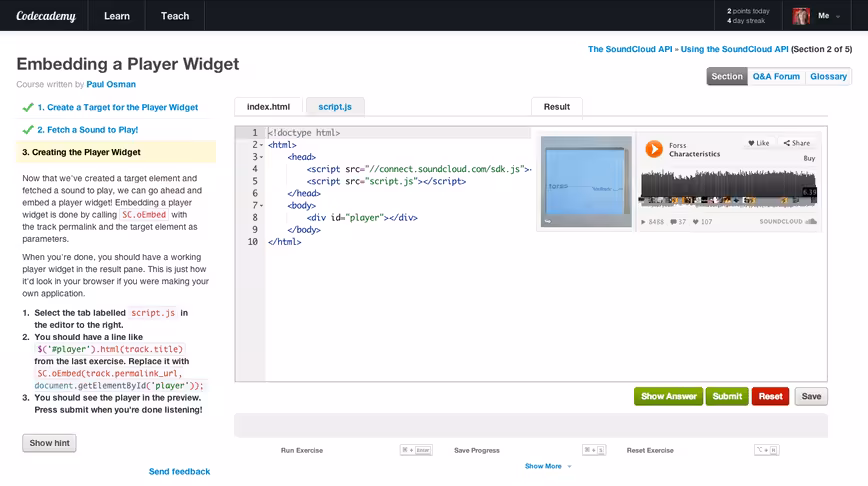Image resolution: width=868 pixels, height=486 pixels.
Task: Click the Show hint button
Action: pos(49,443)
